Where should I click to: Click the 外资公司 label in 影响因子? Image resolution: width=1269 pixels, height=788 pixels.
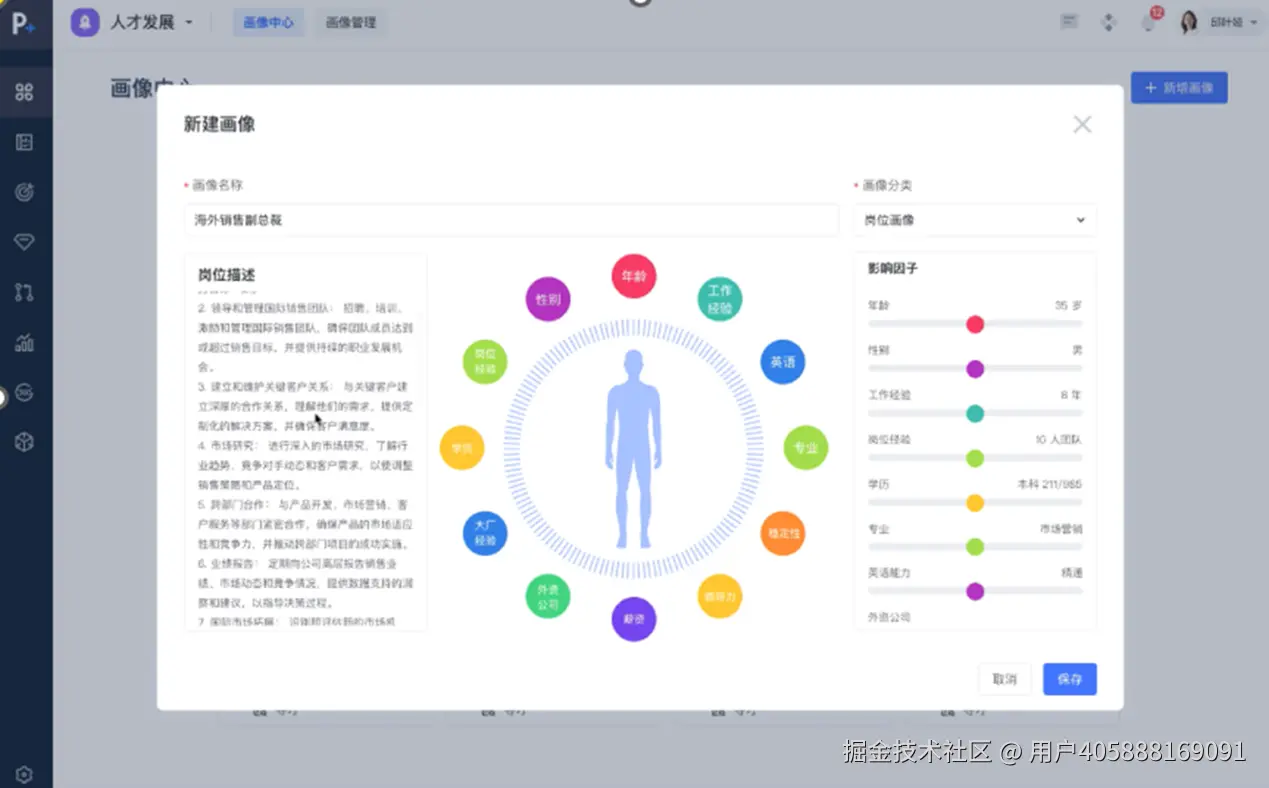point(889,618)
